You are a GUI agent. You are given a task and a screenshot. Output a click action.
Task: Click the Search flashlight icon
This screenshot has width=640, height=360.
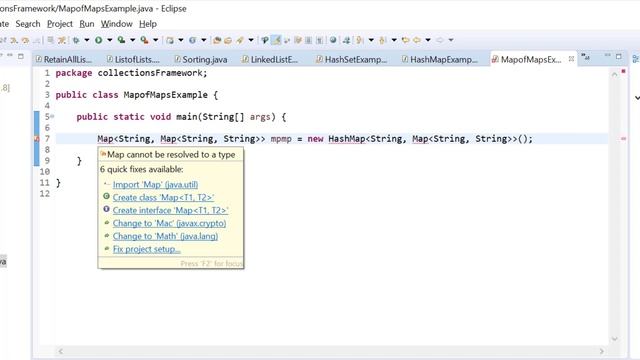tap(240, 40)
